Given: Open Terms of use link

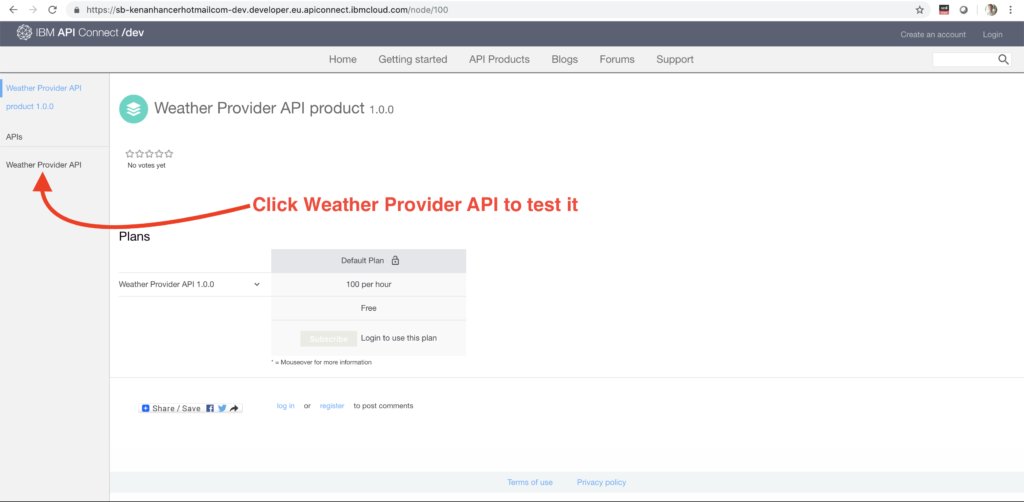Looking at the screenshot, I should (x=530, y=482).
